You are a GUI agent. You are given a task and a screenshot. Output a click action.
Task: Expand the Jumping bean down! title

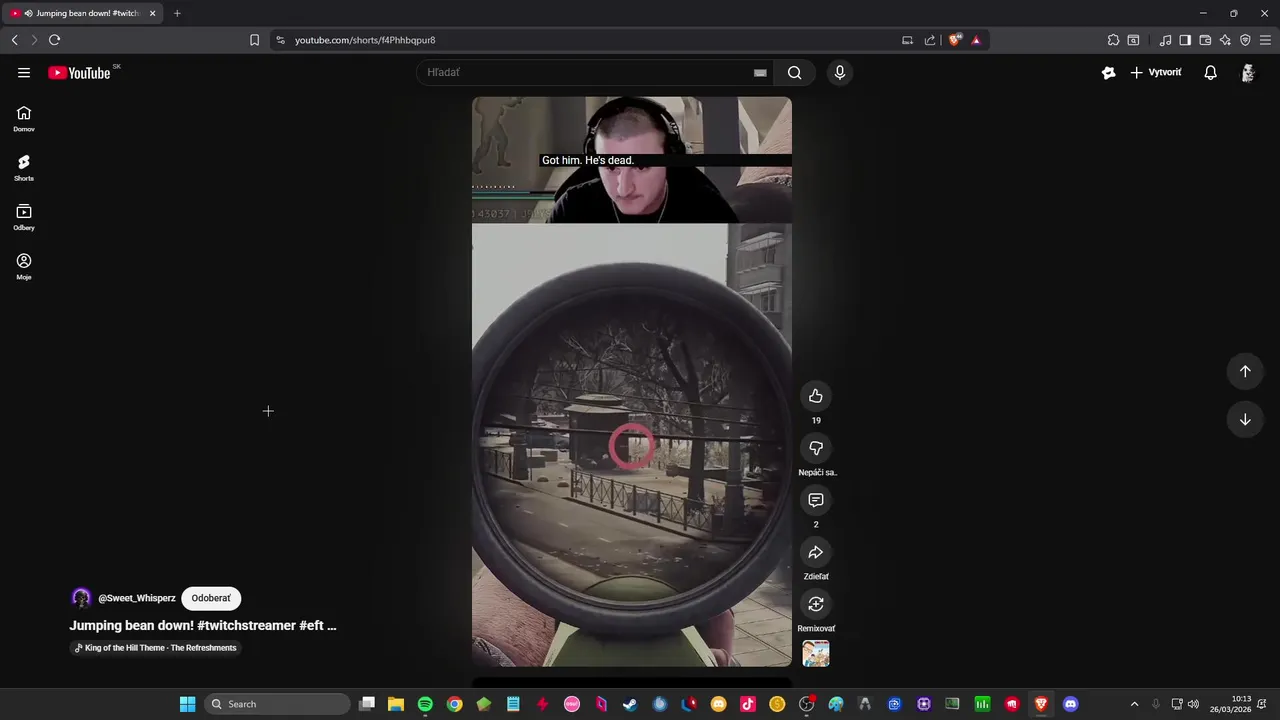point(203,625)
